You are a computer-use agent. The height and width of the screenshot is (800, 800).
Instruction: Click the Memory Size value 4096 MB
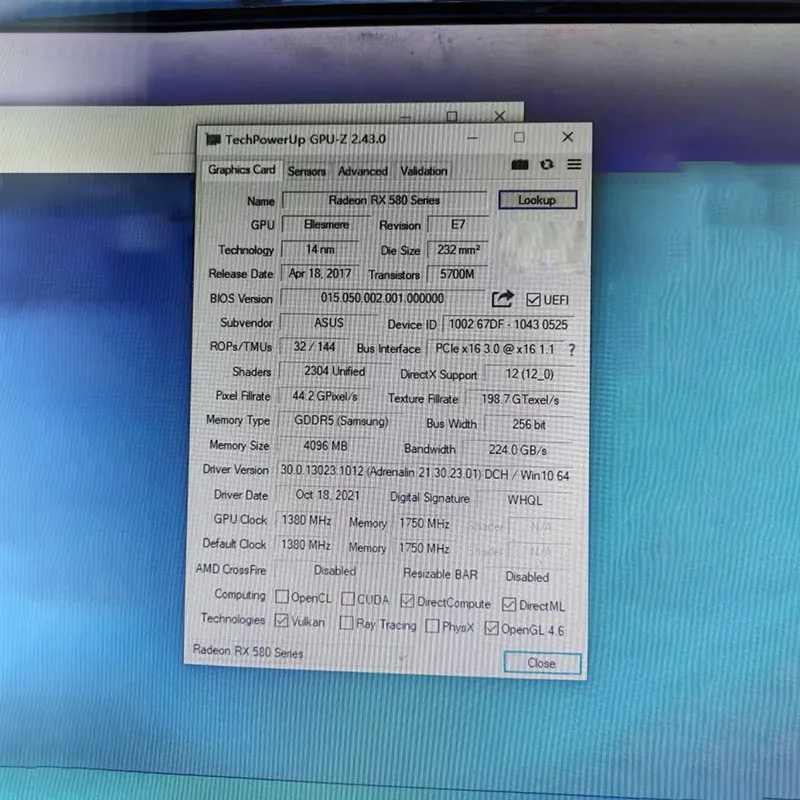(325, 446)
